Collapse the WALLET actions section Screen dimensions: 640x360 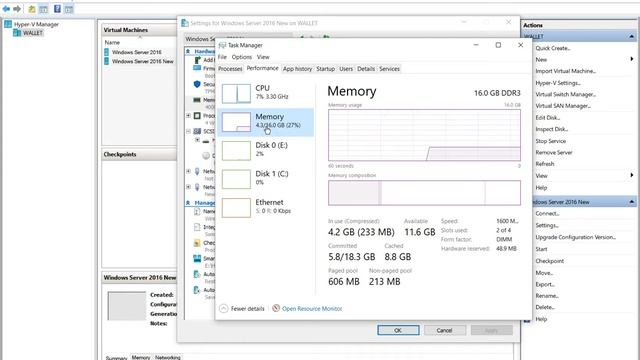[631, 36]
